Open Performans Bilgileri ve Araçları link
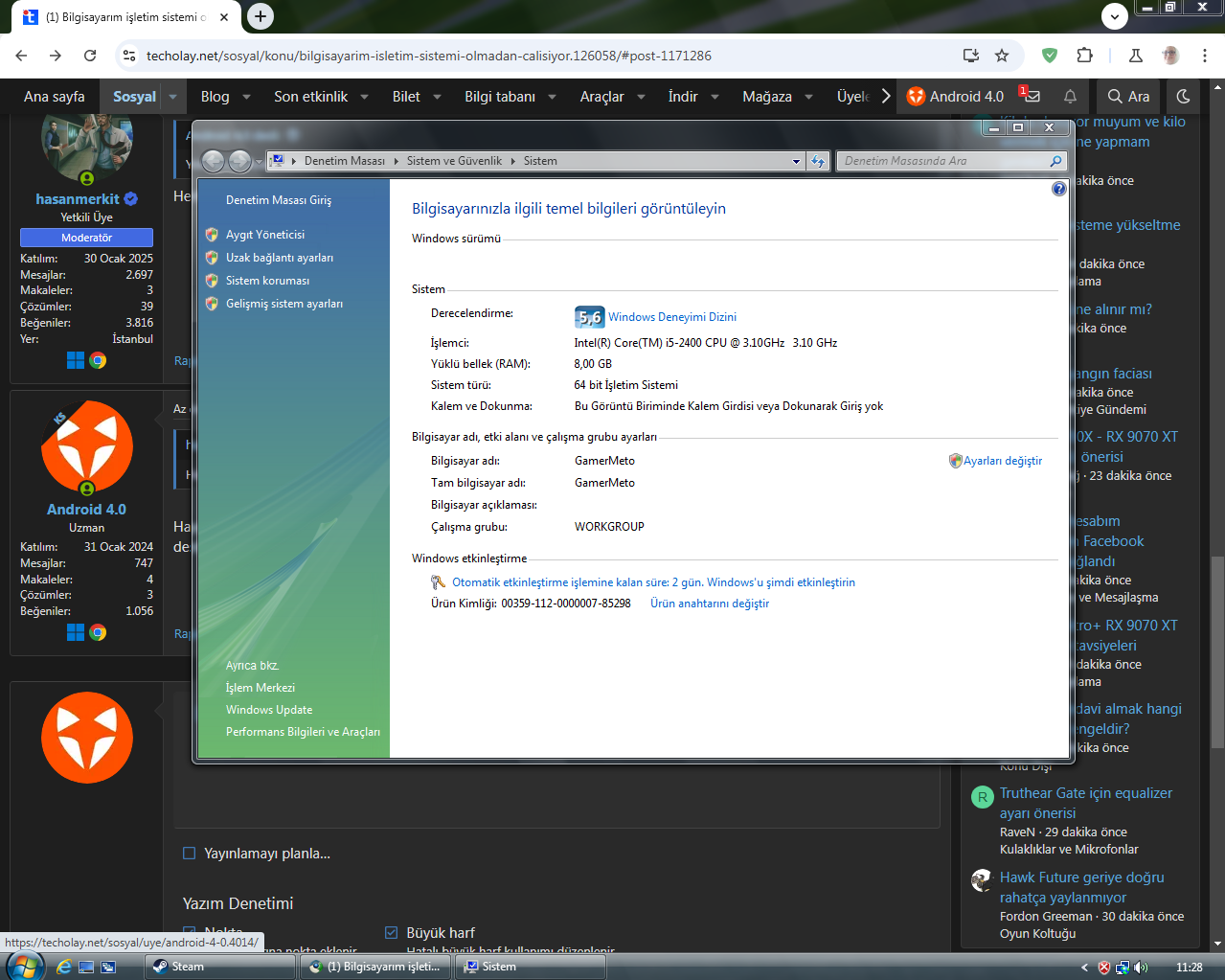 click(303, 732)
